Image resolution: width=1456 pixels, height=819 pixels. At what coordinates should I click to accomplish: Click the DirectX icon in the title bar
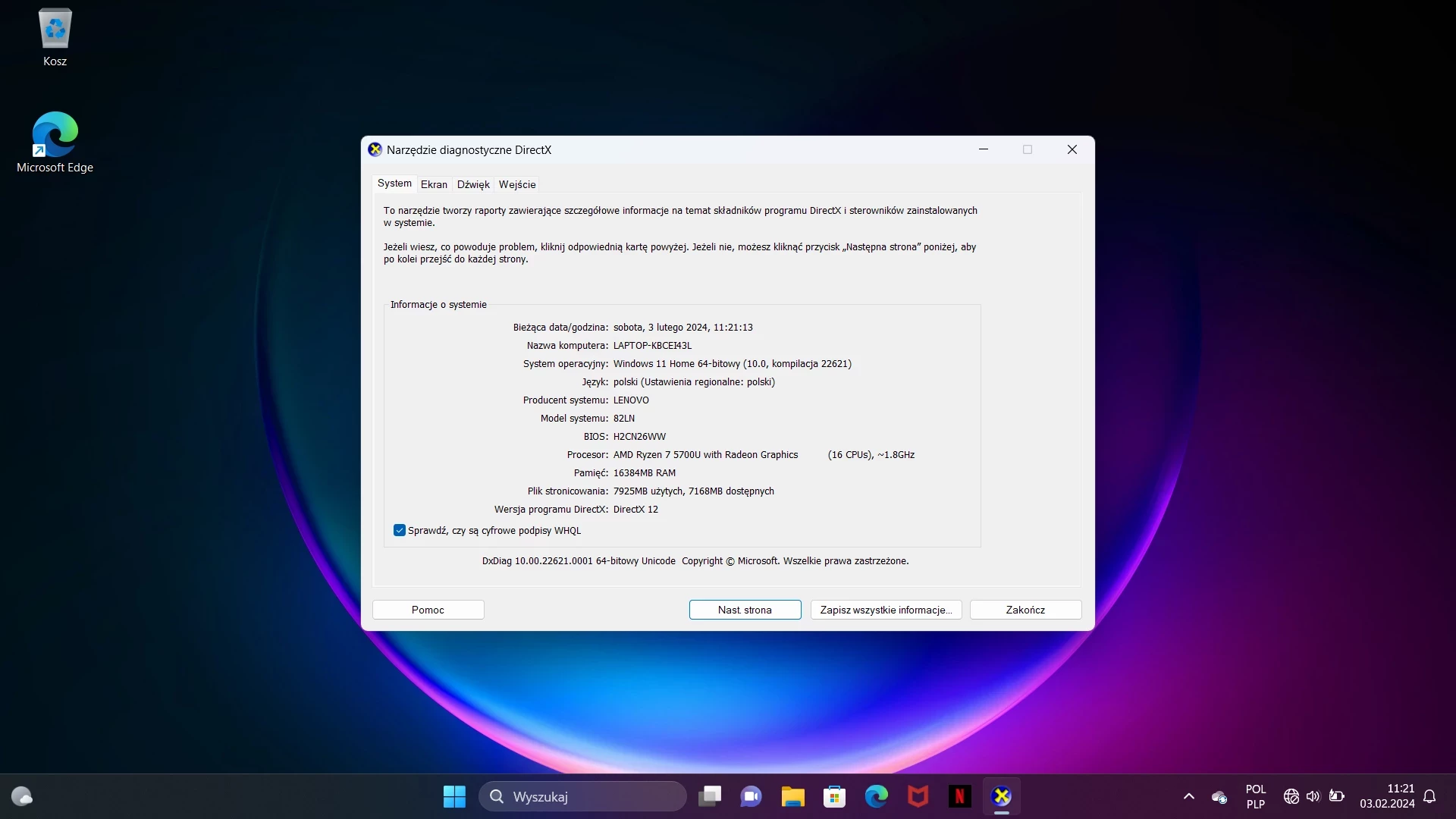[x=375, y=149]
